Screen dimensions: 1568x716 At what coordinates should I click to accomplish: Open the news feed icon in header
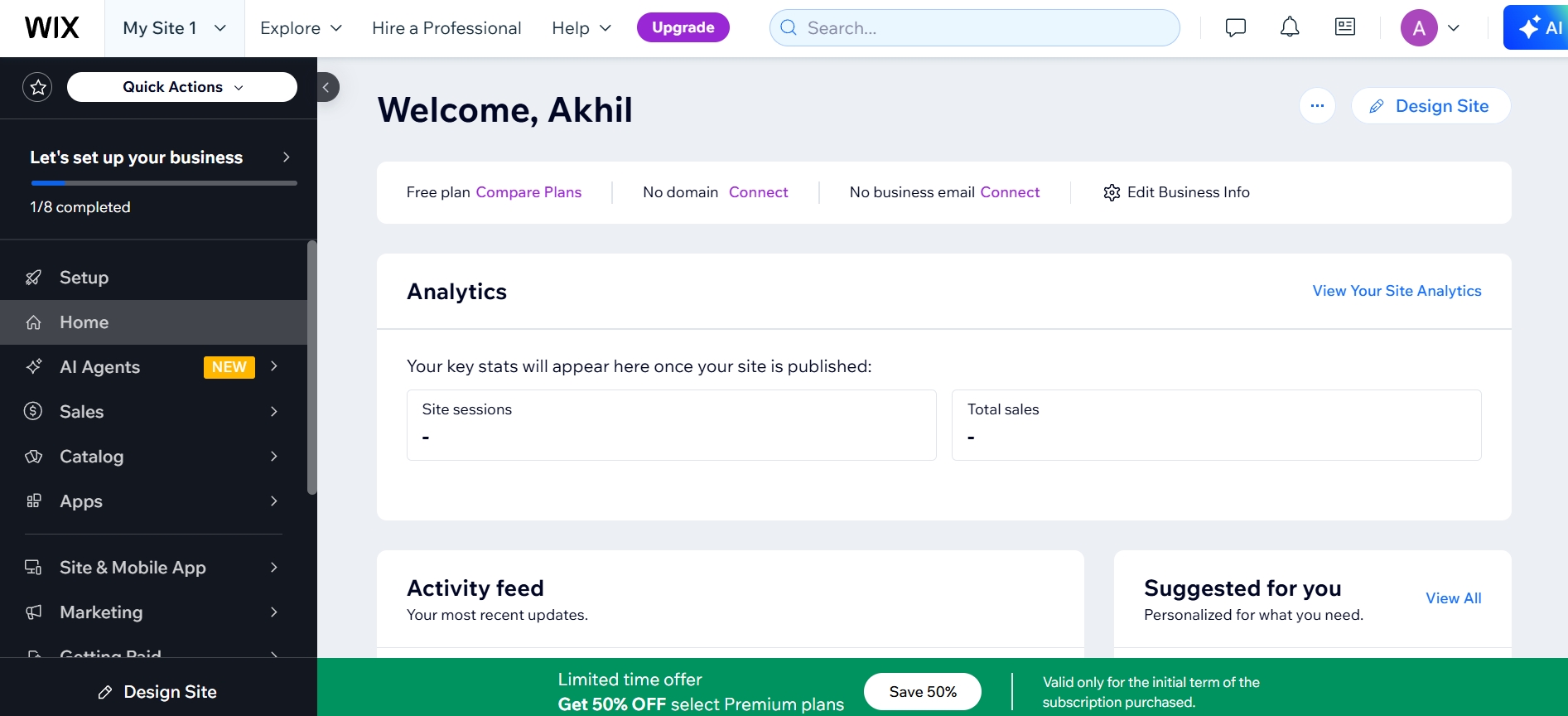[x=1345, y=27]
